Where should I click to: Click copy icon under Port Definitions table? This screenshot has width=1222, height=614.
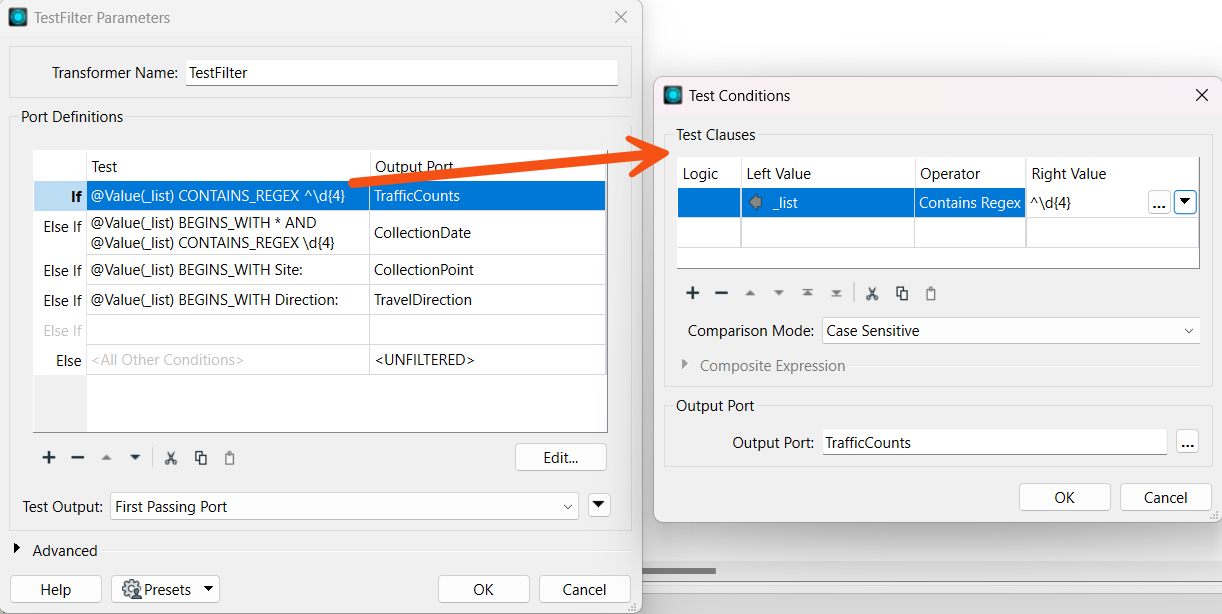[201, 458]
